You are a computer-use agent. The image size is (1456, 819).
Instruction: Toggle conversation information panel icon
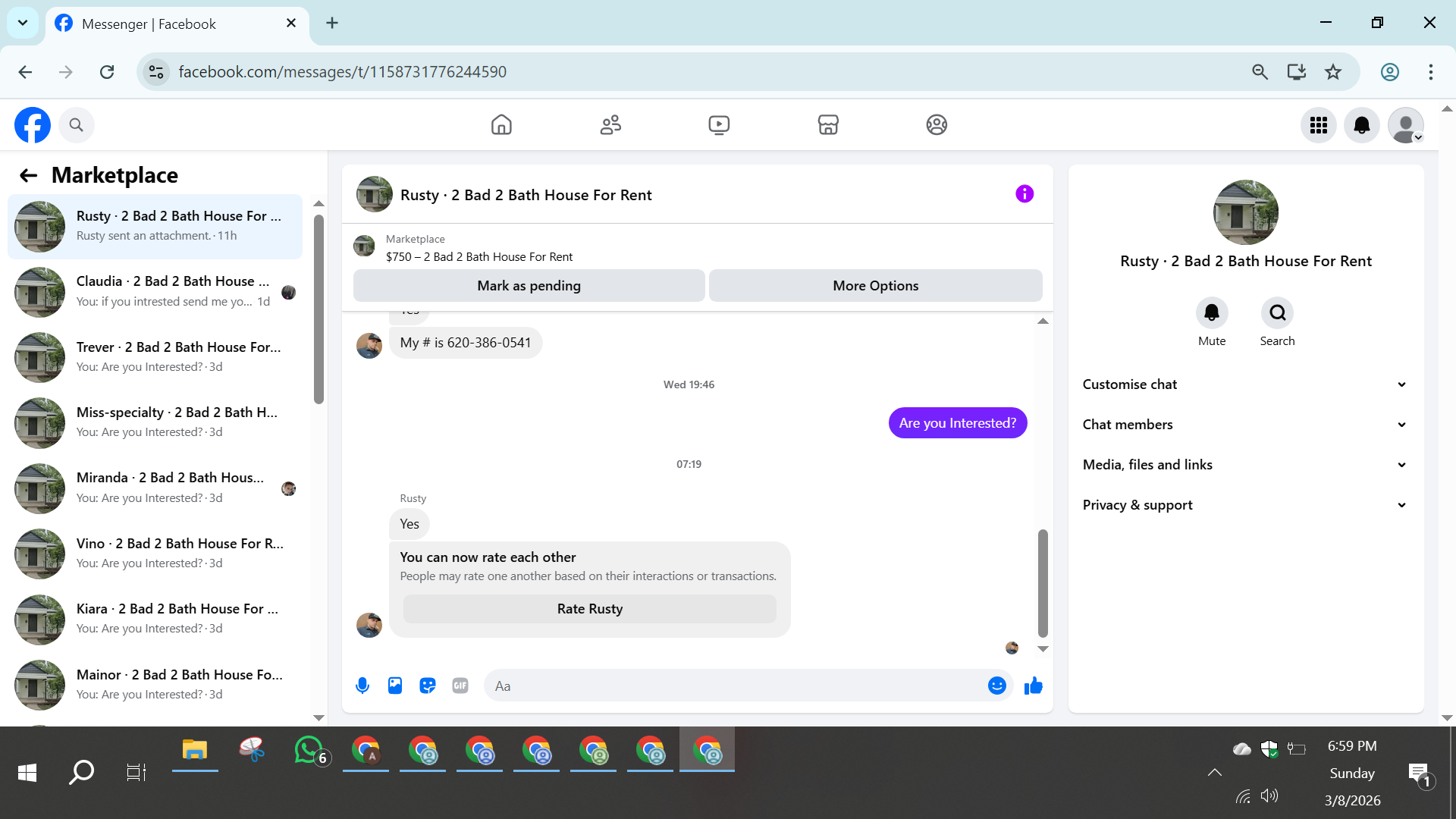click(x=1024, y=194)
